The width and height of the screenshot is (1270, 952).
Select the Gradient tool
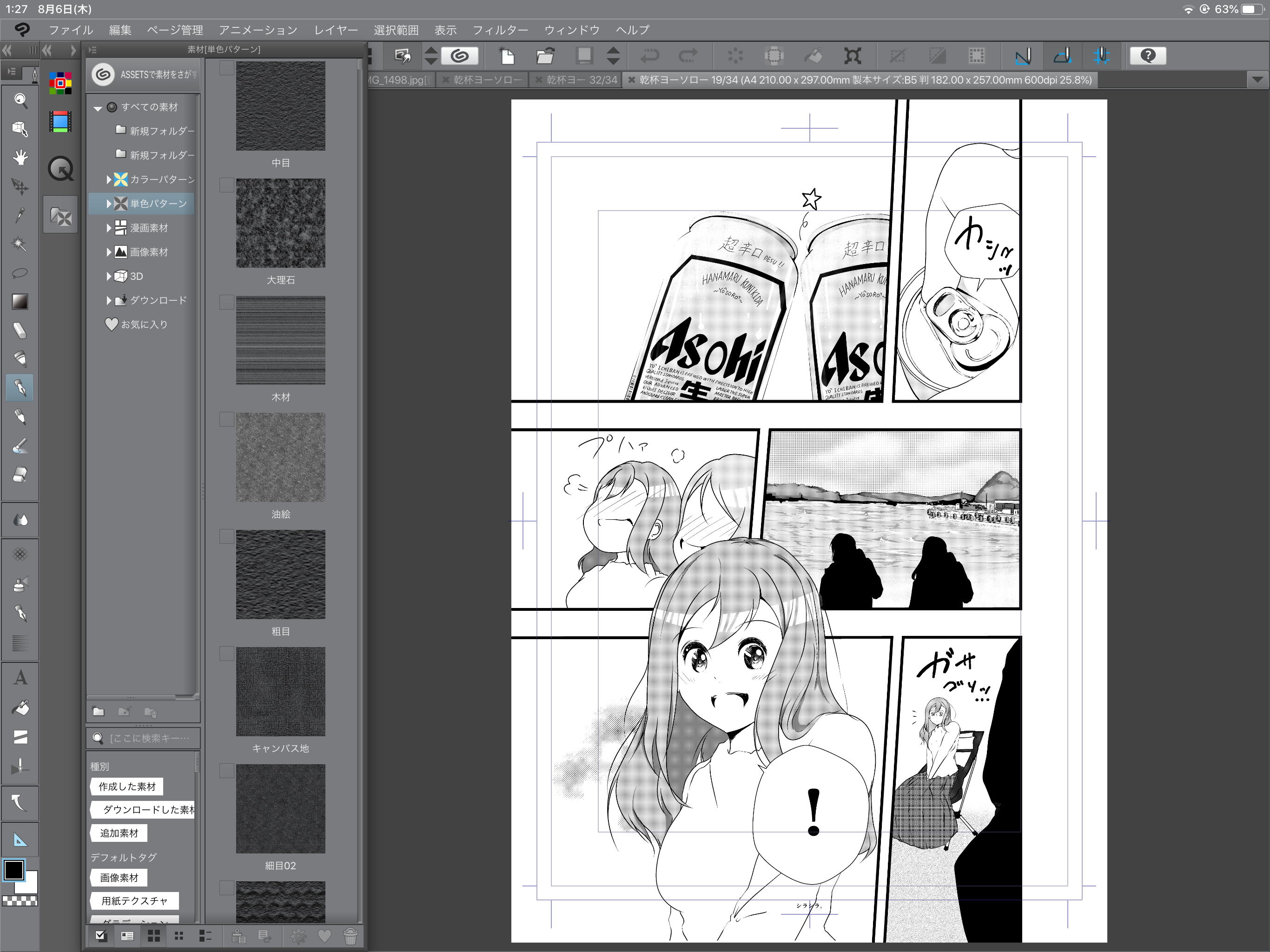click(20, 301)
